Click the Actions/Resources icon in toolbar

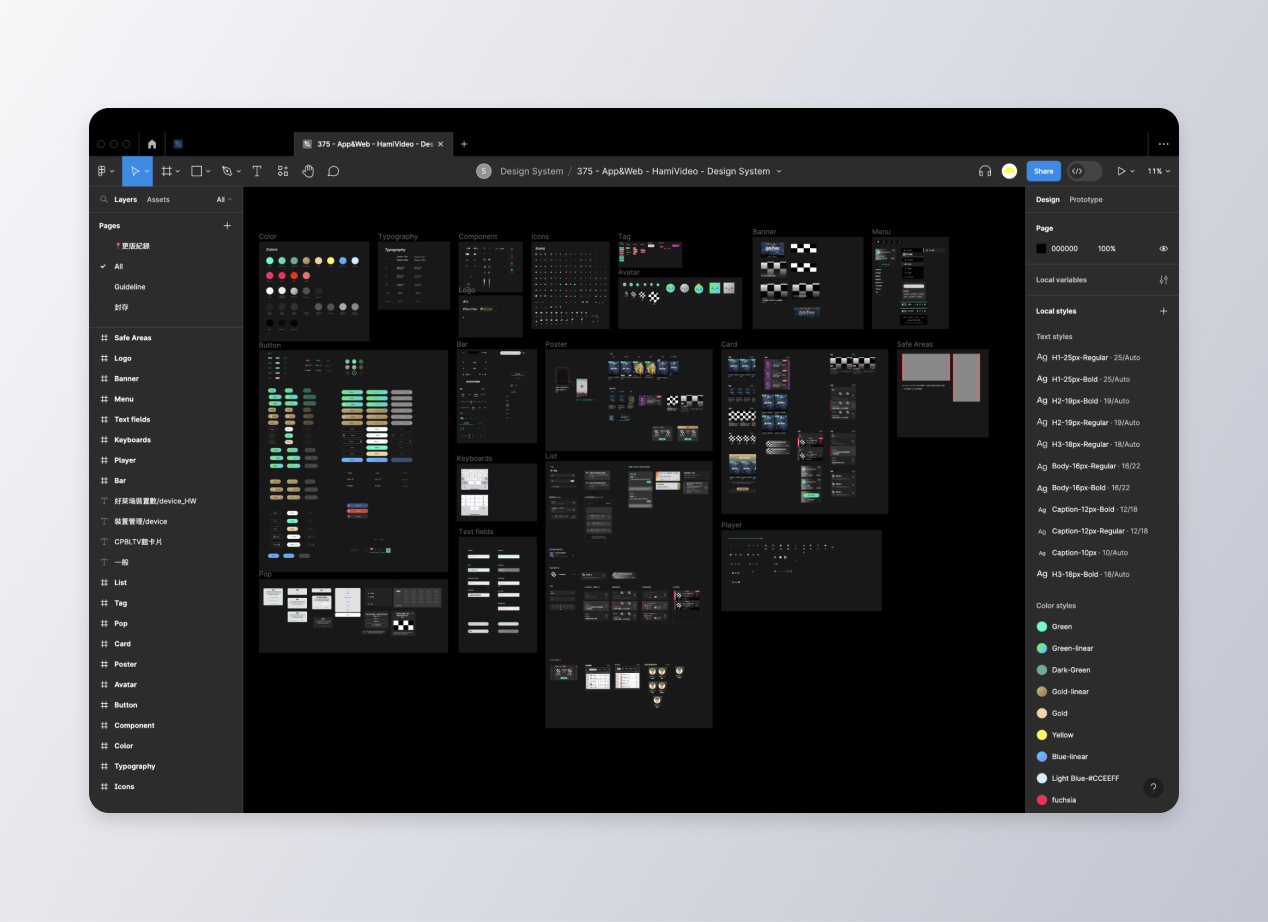(283, 171)
